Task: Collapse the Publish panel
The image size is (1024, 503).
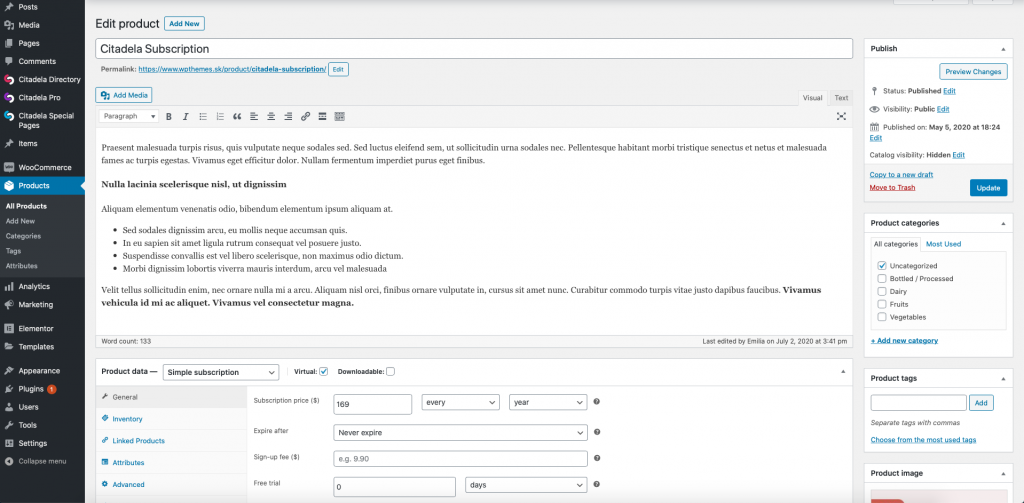Action: click(x=1003, y=49)
